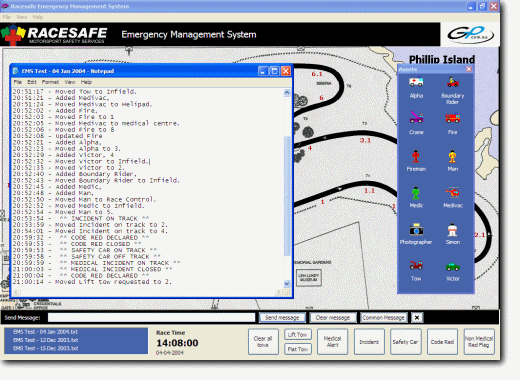
Task: Select the Fireman asset icon
Action: (416, 156)
